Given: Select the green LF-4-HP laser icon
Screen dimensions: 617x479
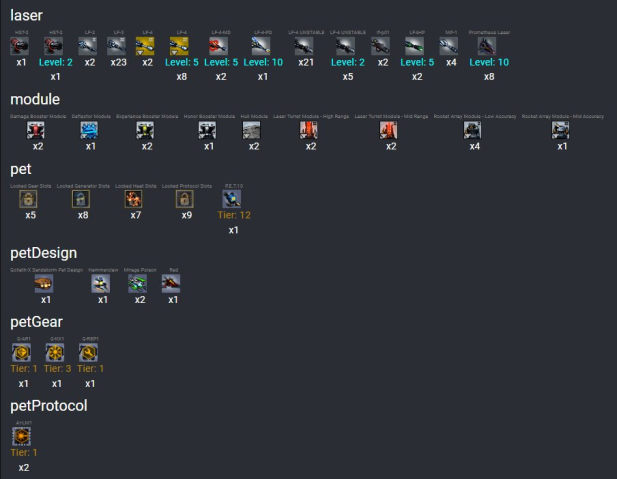Looking at the screenshot, I should (415, 46).
